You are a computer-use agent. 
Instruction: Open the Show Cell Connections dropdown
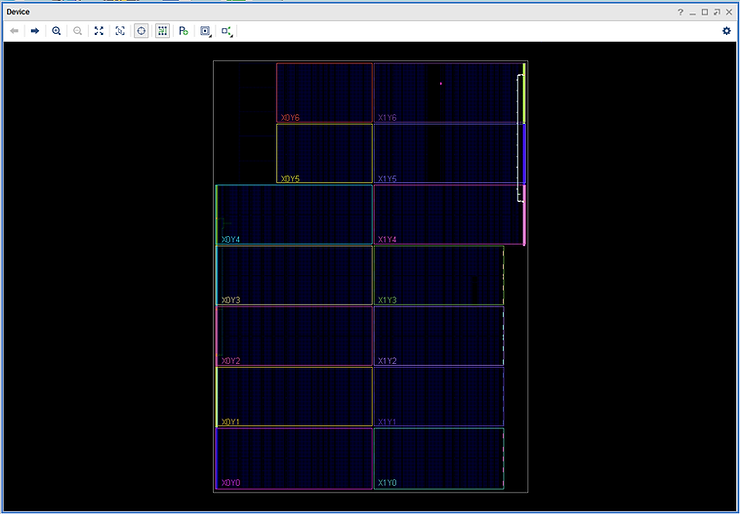pyautogui.click(x=227, y=31)
